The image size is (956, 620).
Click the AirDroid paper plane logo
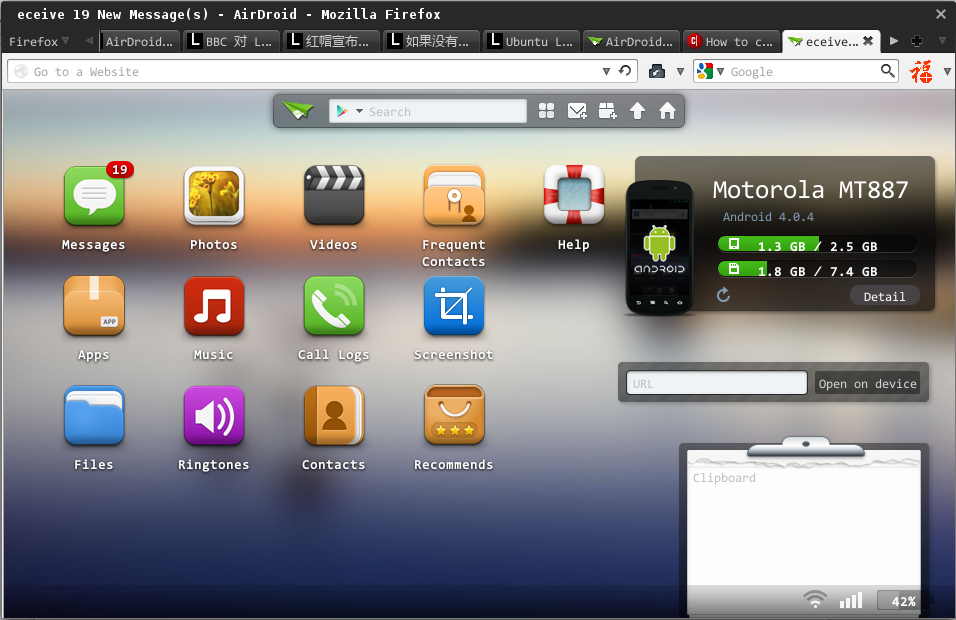tap(298, 111)
